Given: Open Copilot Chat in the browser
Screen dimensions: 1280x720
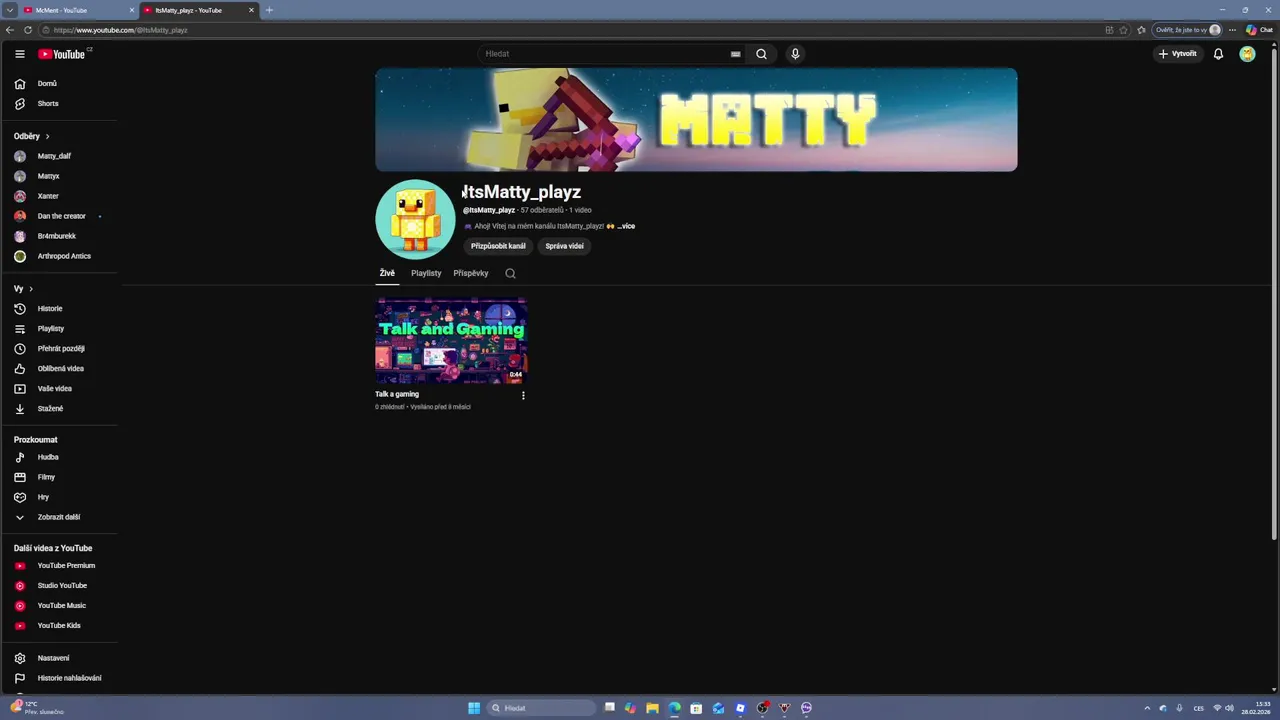Looking at the screenshot, I should (1259, 30).
